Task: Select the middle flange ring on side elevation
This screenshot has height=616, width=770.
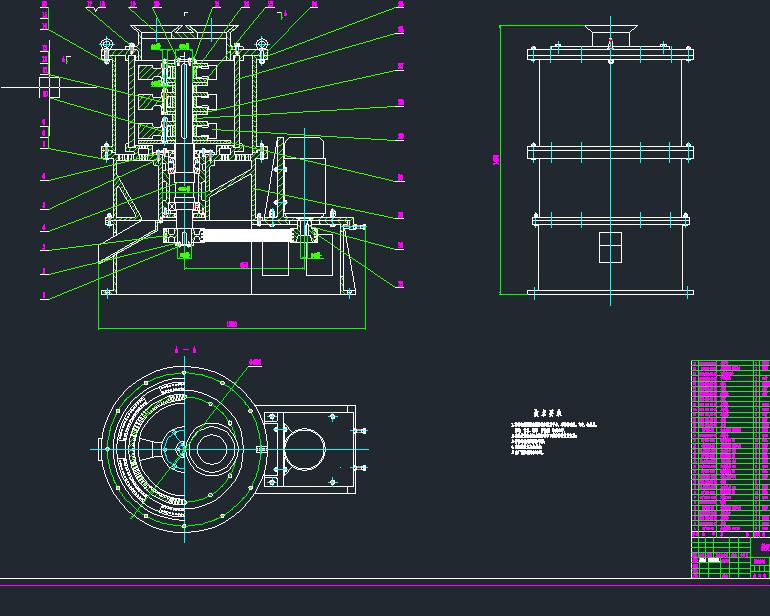Action: click(x=610, y=152)
